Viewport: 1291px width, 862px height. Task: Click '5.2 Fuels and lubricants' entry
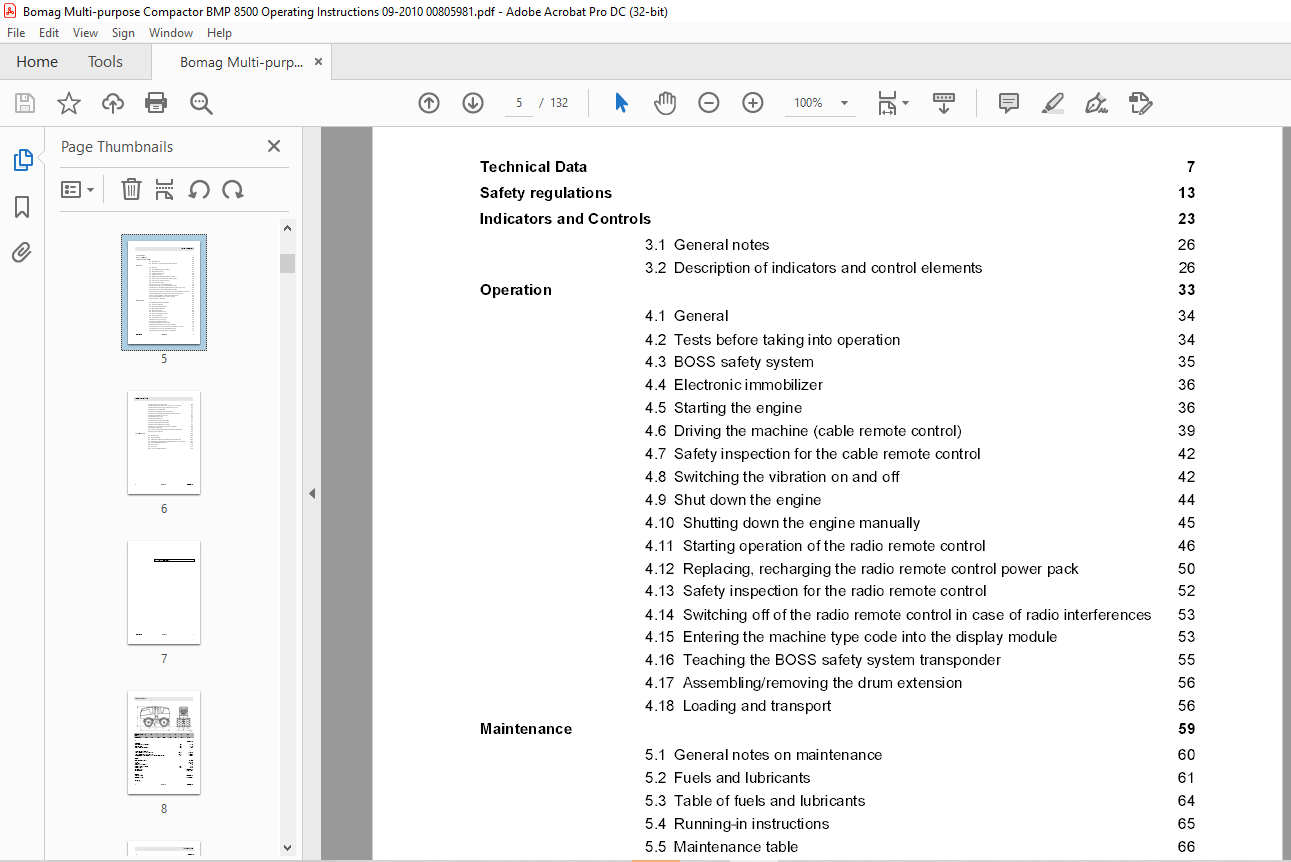[x=727, y=778]
